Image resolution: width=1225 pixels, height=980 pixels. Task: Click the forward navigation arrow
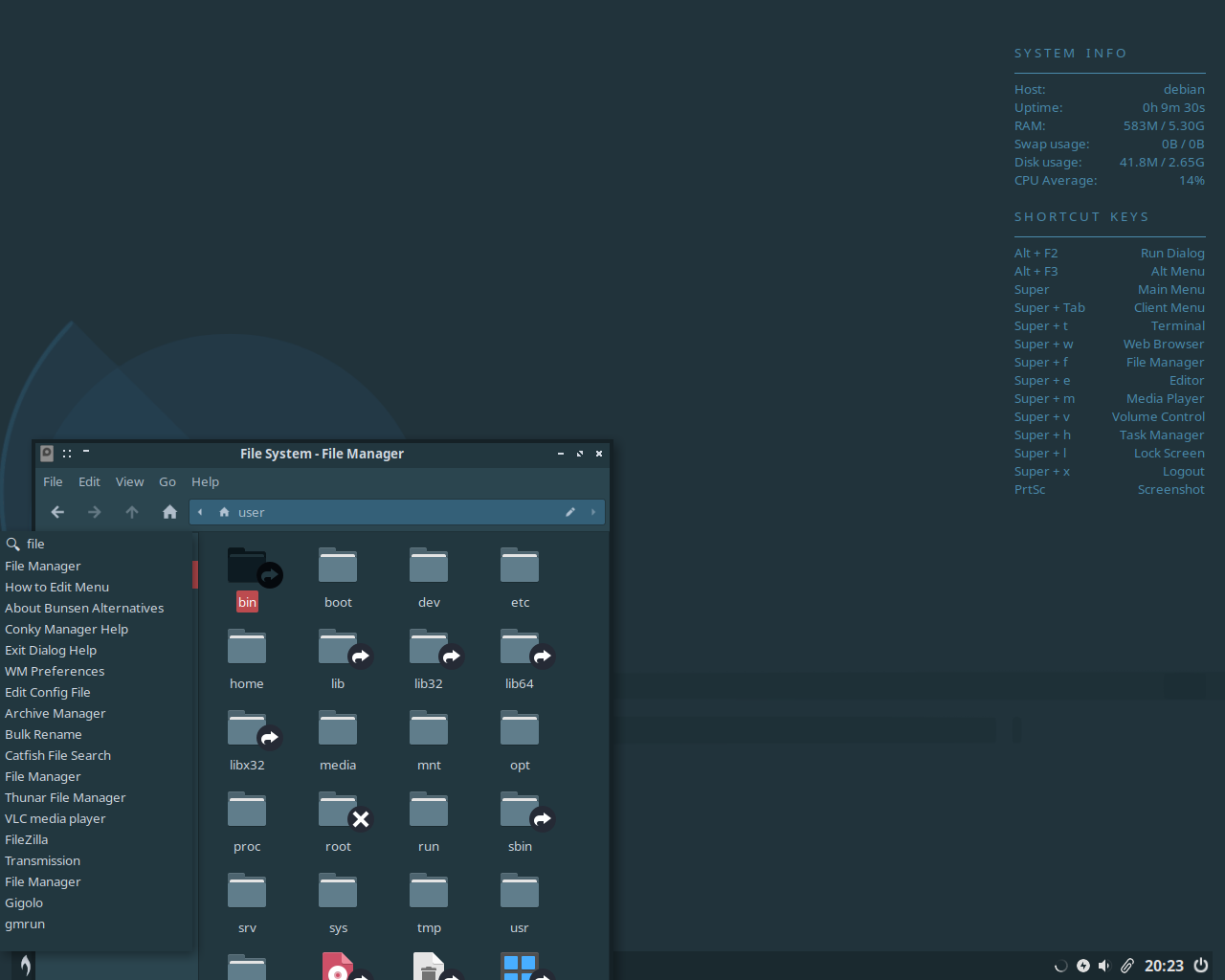pos(94,512)
